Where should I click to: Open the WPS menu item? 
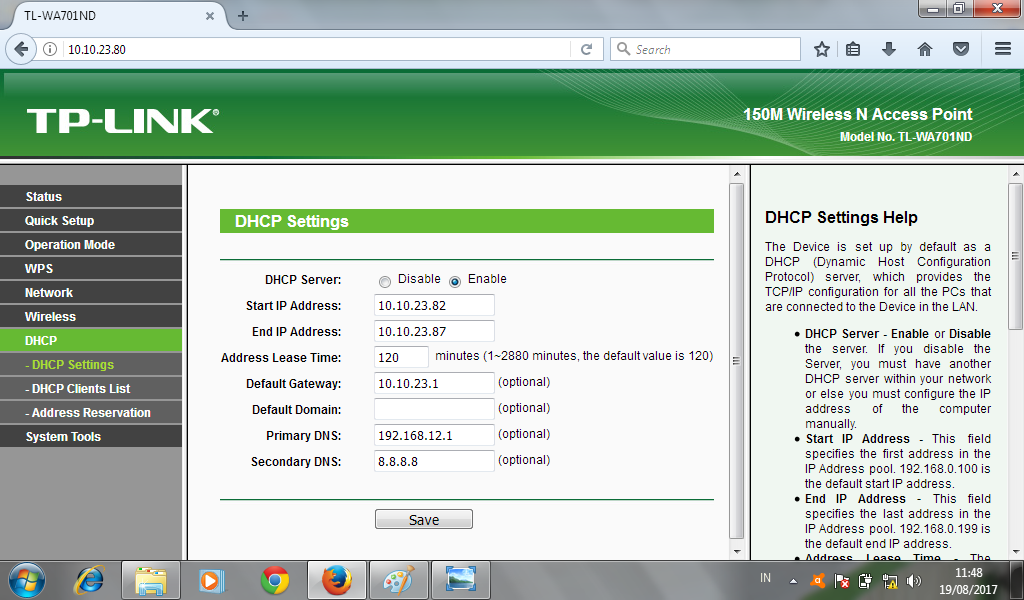coord(91,268)
